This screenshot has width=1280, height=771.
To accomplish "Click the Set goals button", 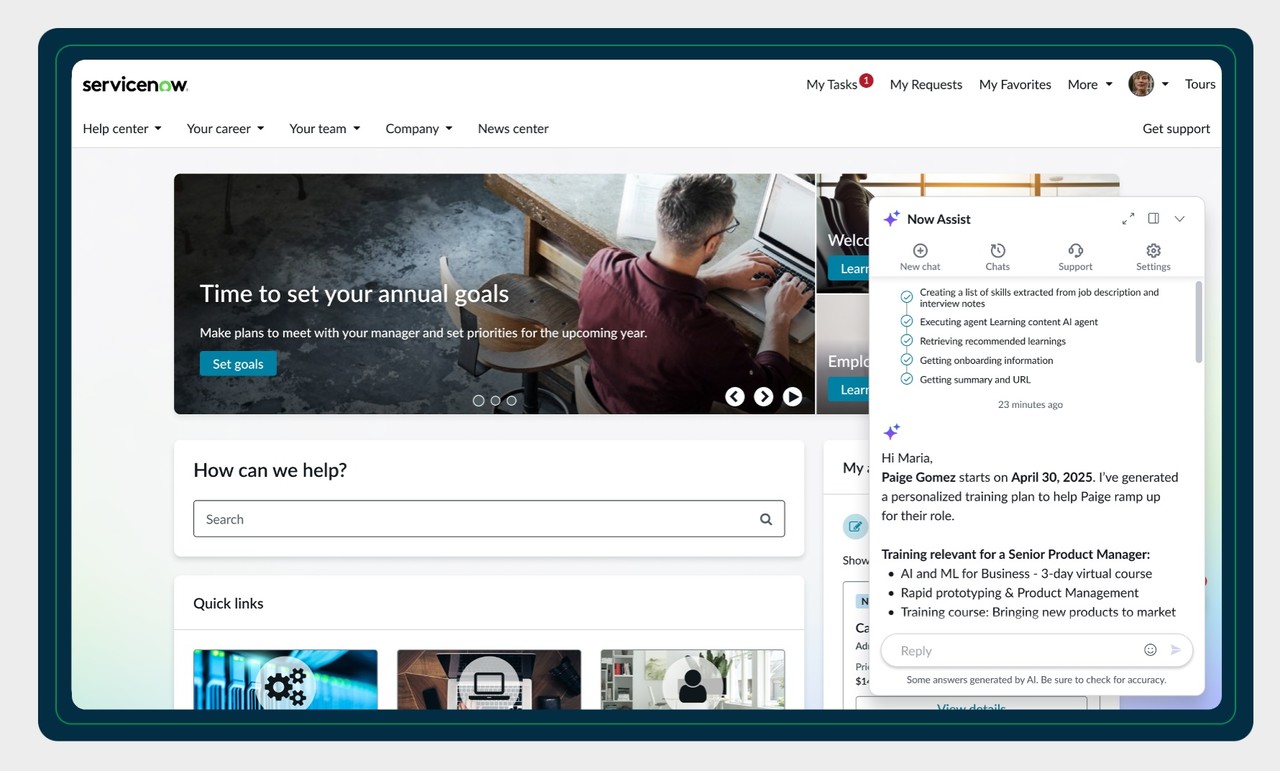I will [238, 364].
